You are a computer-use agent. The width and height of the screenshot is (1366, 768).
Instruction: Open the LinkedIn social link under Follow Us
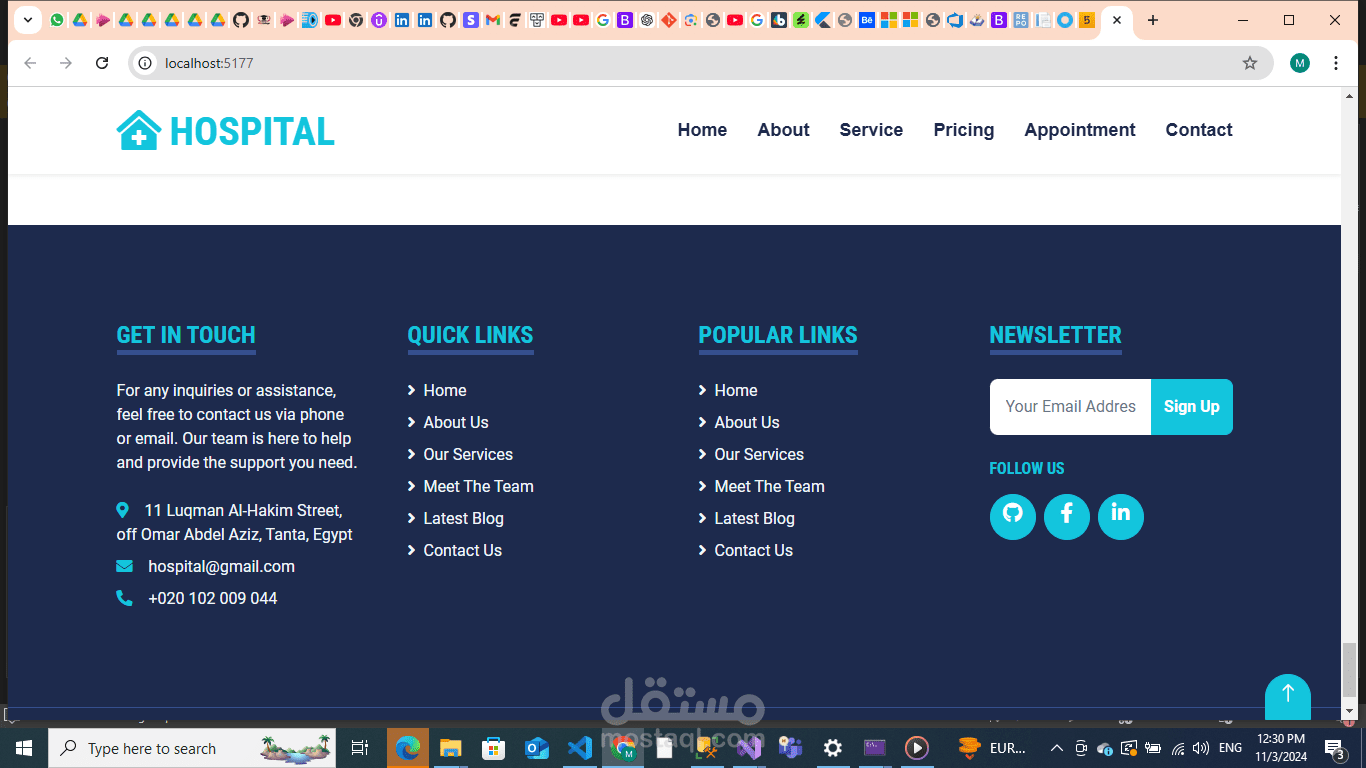coord(1121,517)
